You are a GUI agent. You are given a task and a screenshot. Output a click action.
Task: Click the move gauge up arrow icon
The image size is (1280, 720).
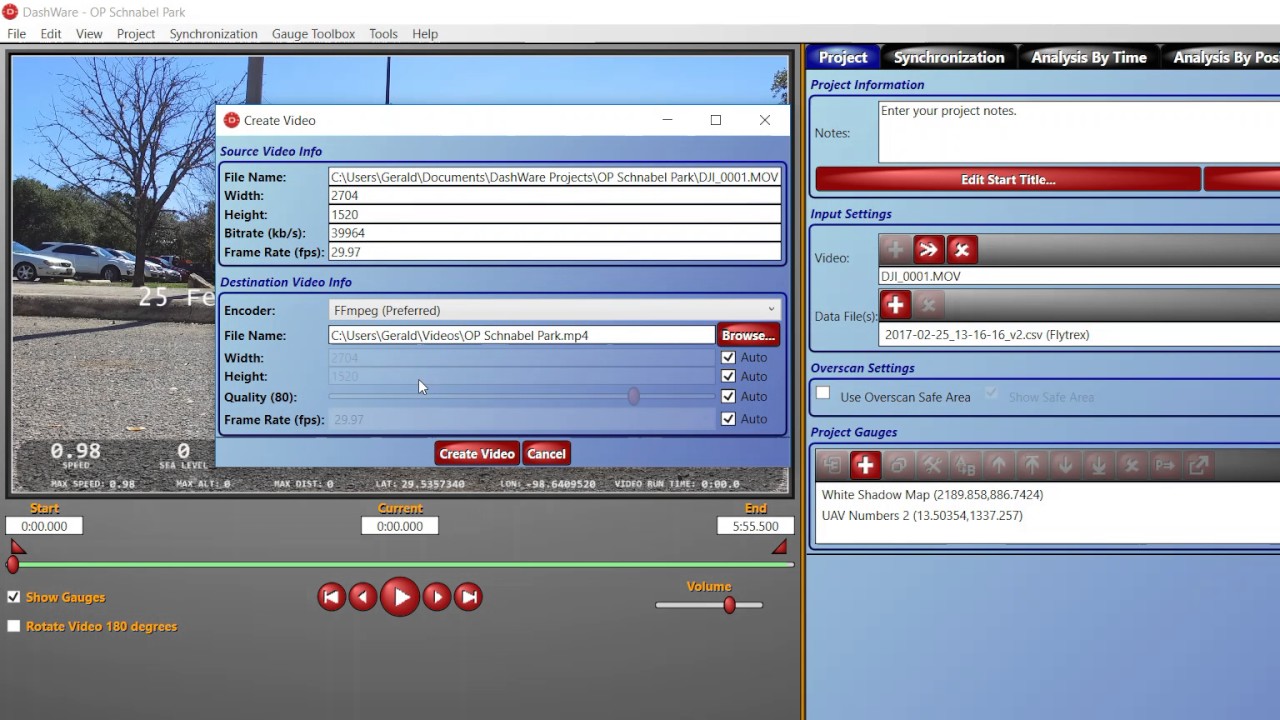pyautogui.click(x=998, y=464)
